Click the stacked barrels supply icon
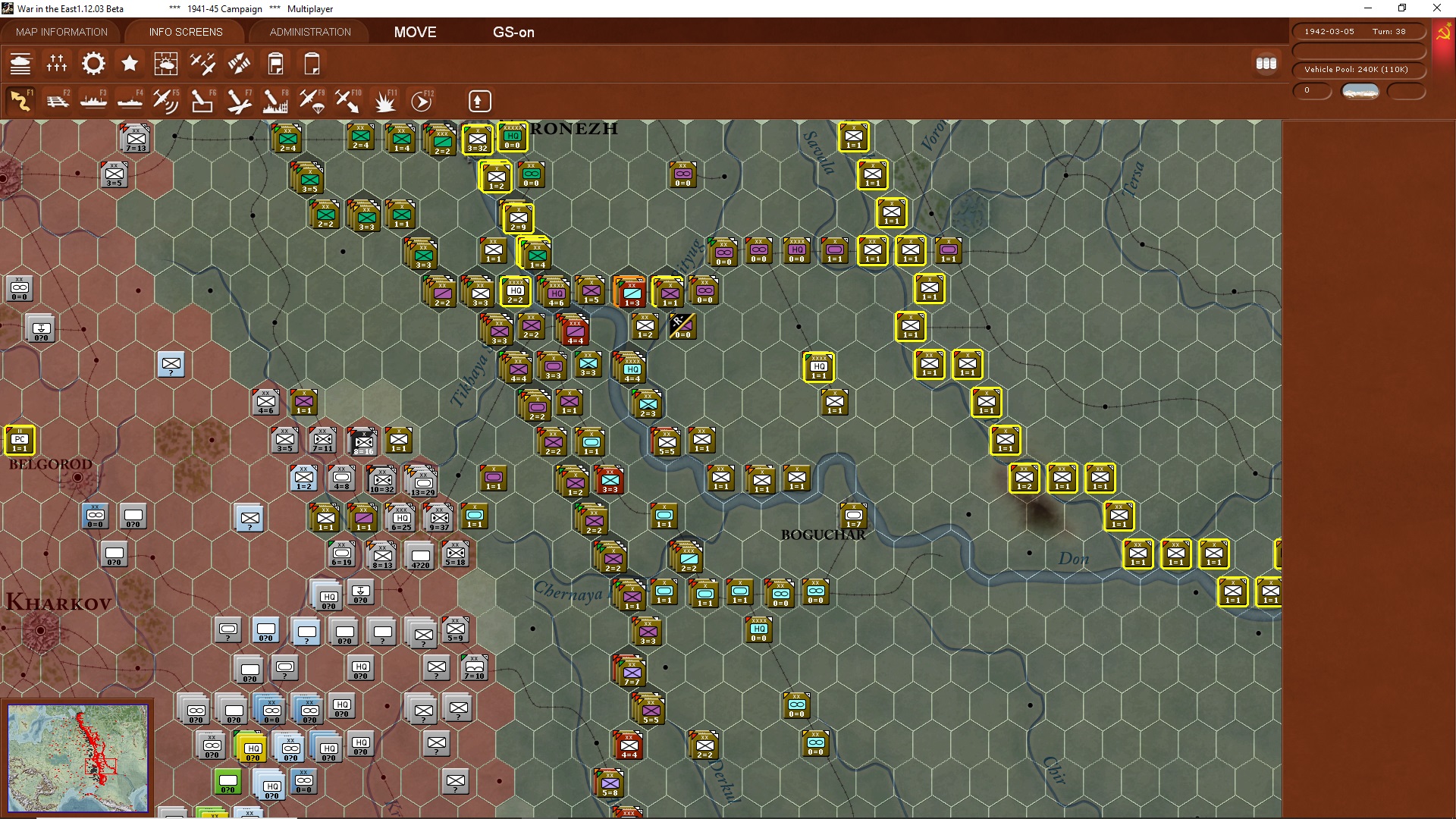This screenshot has height=819, width=1456. (x=1266, y=64)
